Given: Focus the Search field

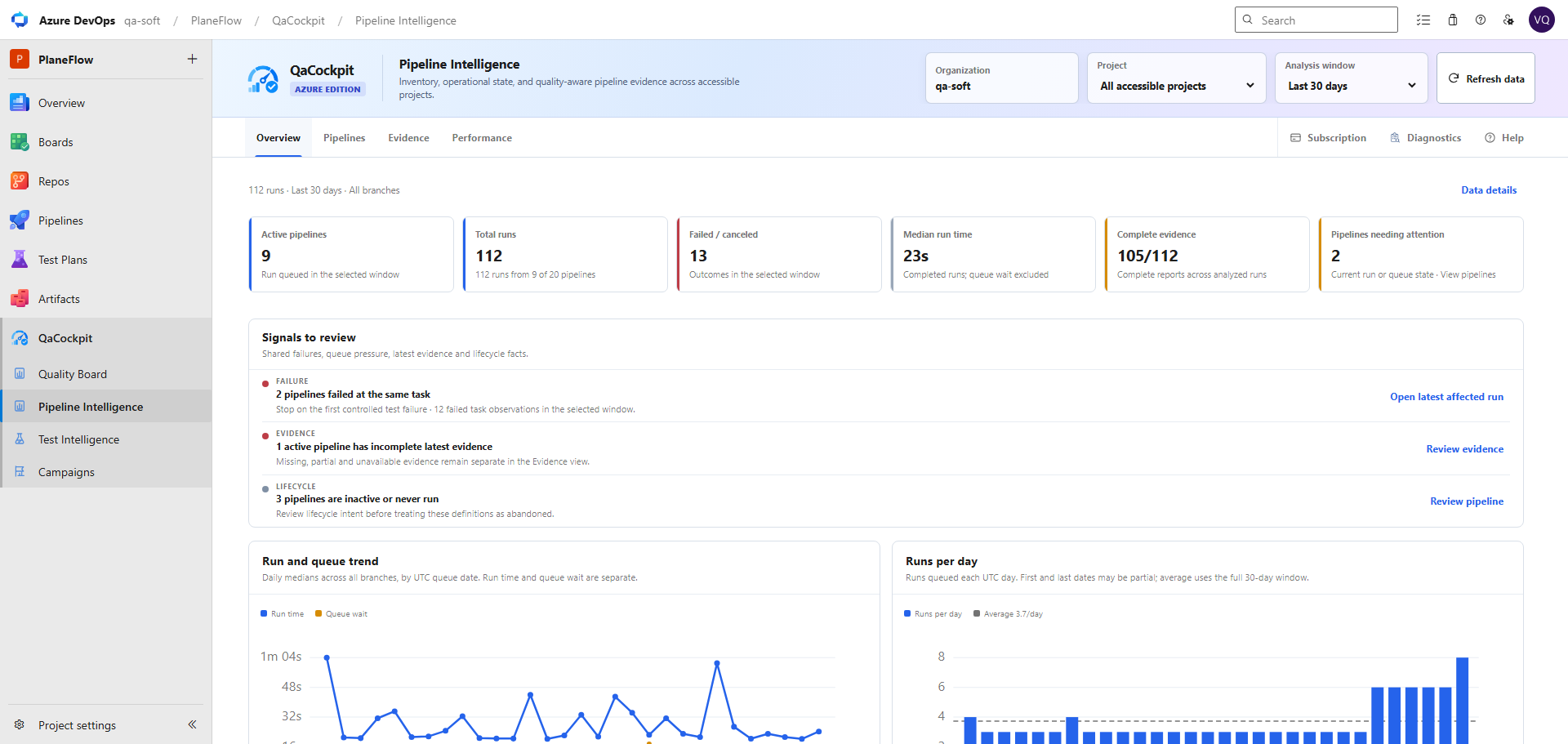Looking at the screenshot, I should [1316, 20].
